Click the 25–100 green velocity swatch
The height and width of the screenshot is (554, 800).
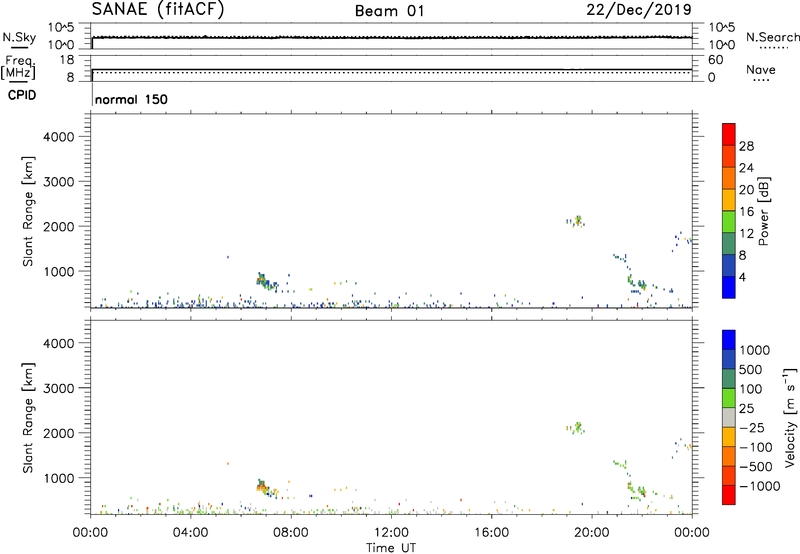(729, 398)
